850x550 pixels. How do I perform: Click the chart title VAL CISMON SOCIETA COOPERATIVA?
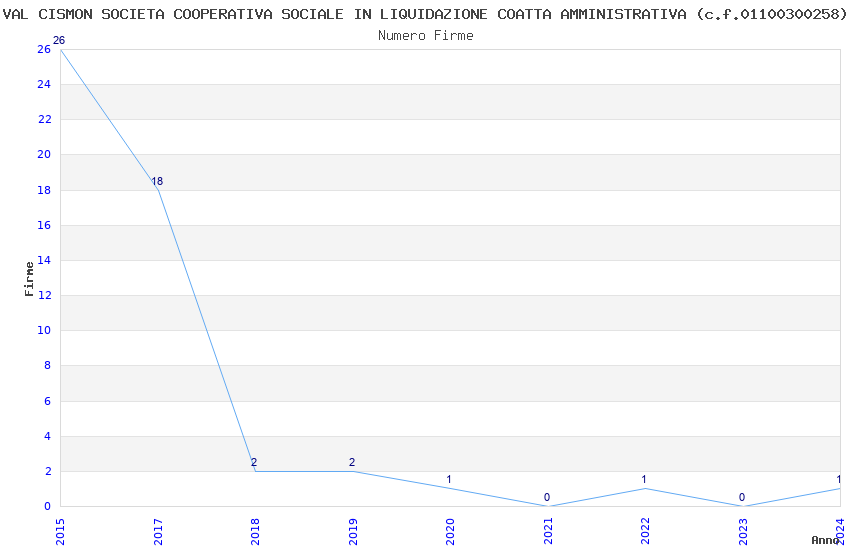click(x=424, y=14)
